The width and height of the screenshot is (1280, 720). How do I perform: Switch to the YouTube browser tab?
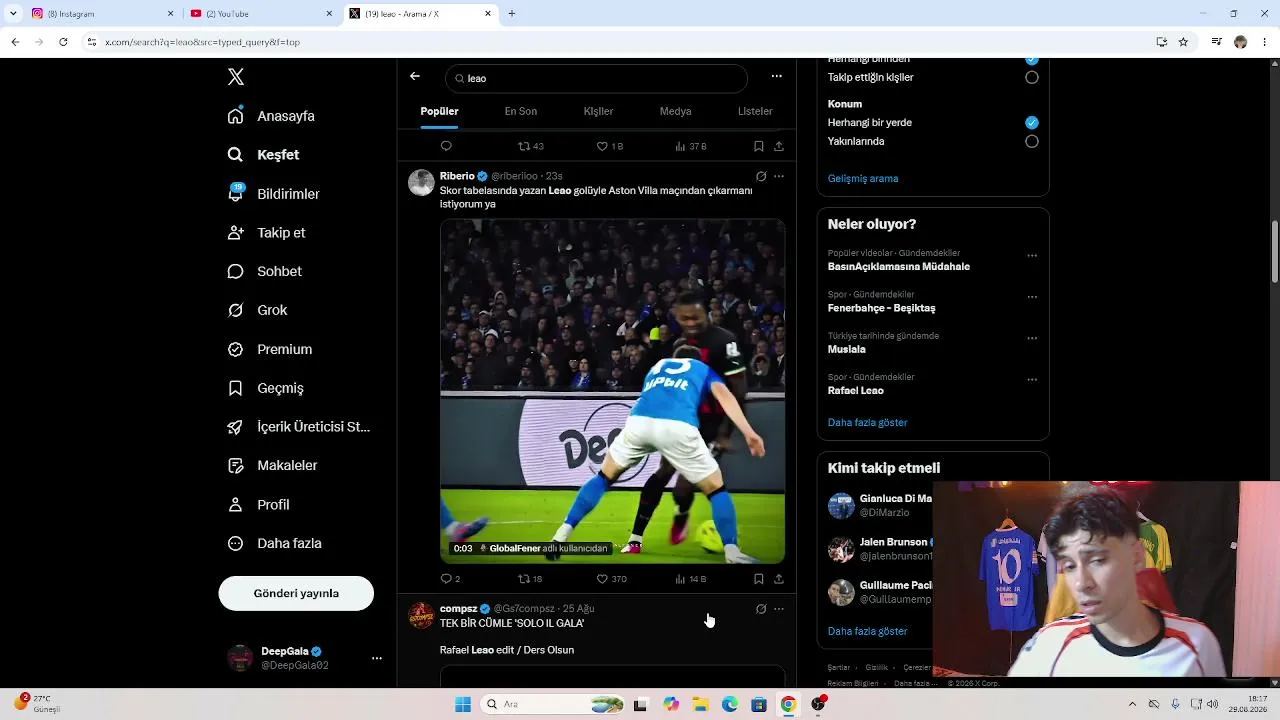[x=262, y=14]
